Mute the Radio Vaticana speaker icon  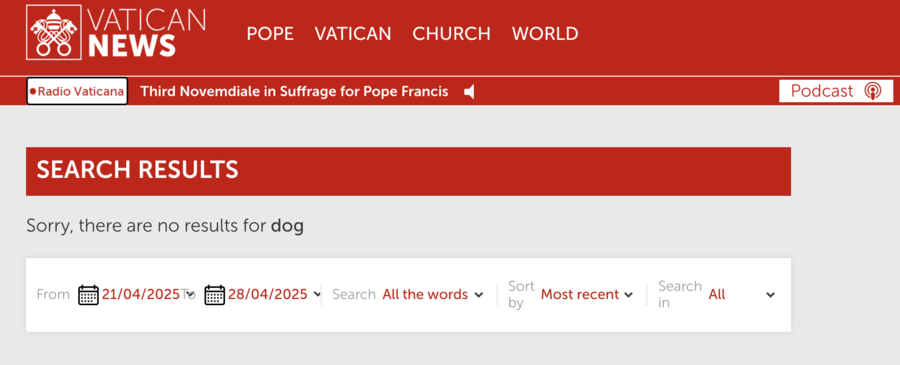(x=470, y=92)
